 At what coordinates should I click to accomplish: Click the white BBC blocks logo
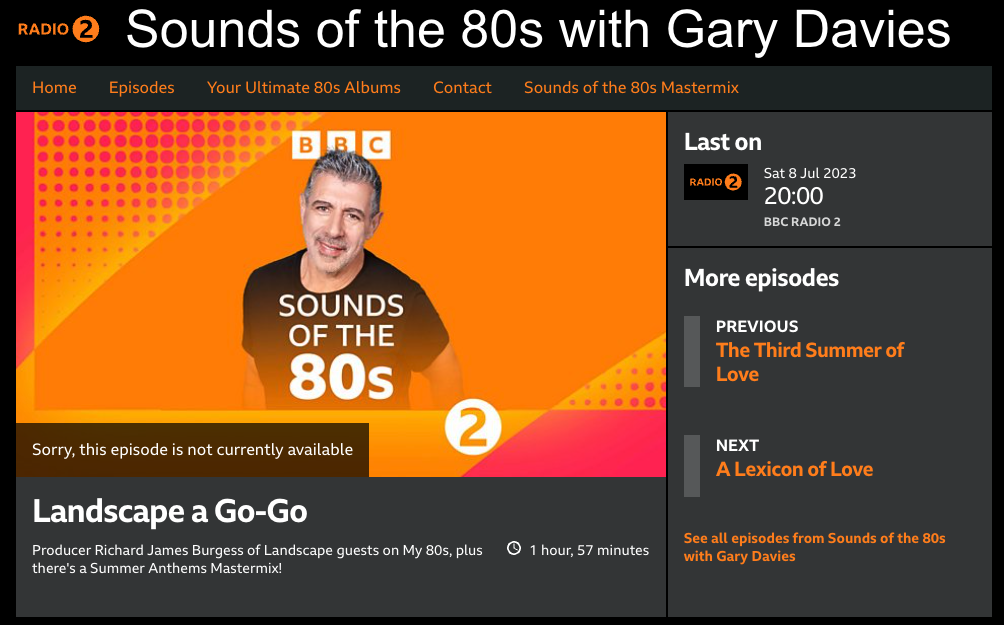click(340, 145)
